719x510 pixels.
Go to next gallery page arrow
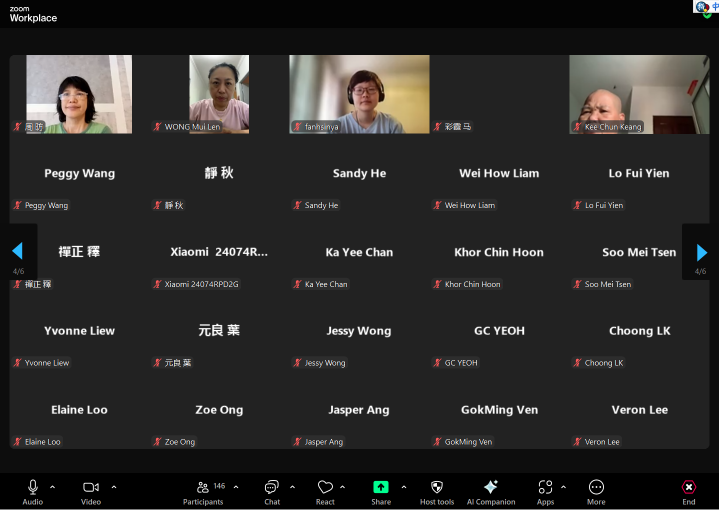tap(702, 252)
